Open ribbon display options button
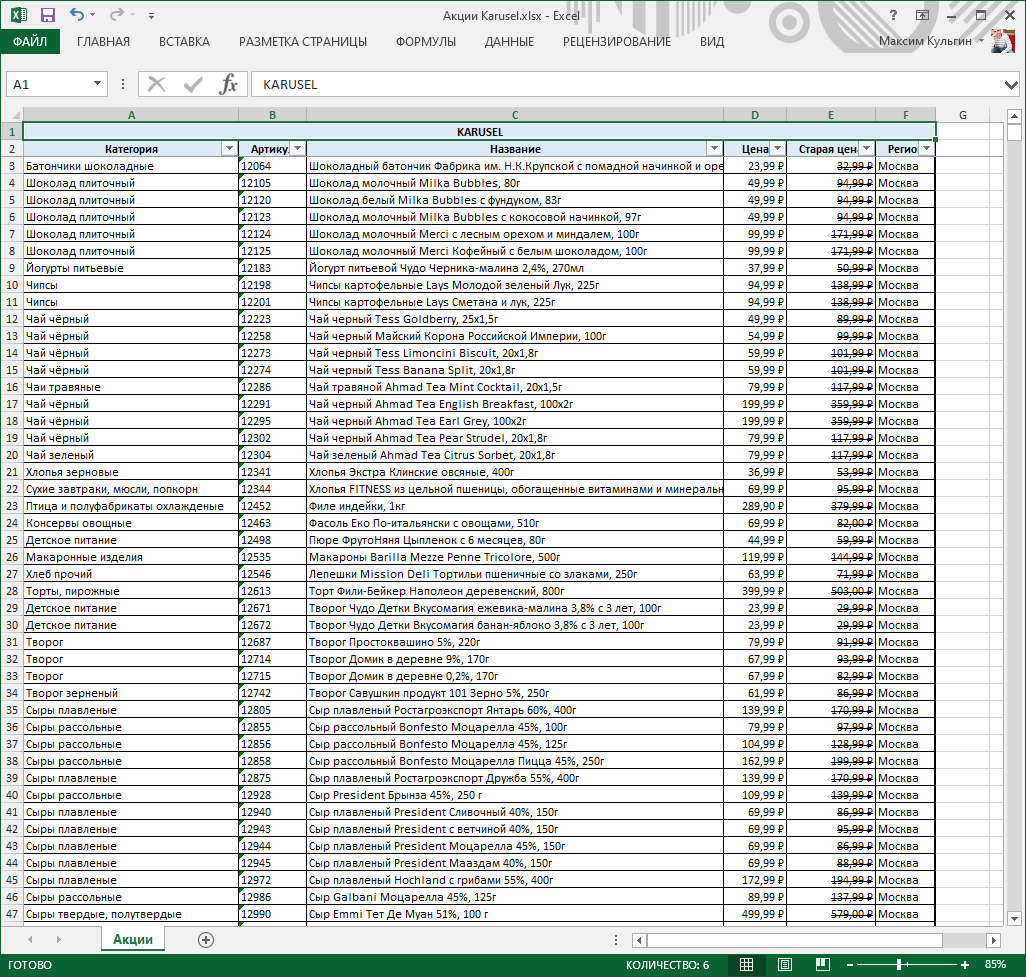The height and width of the screenshot is (977, 1026). pyautogui.click(x=923, y=15)
